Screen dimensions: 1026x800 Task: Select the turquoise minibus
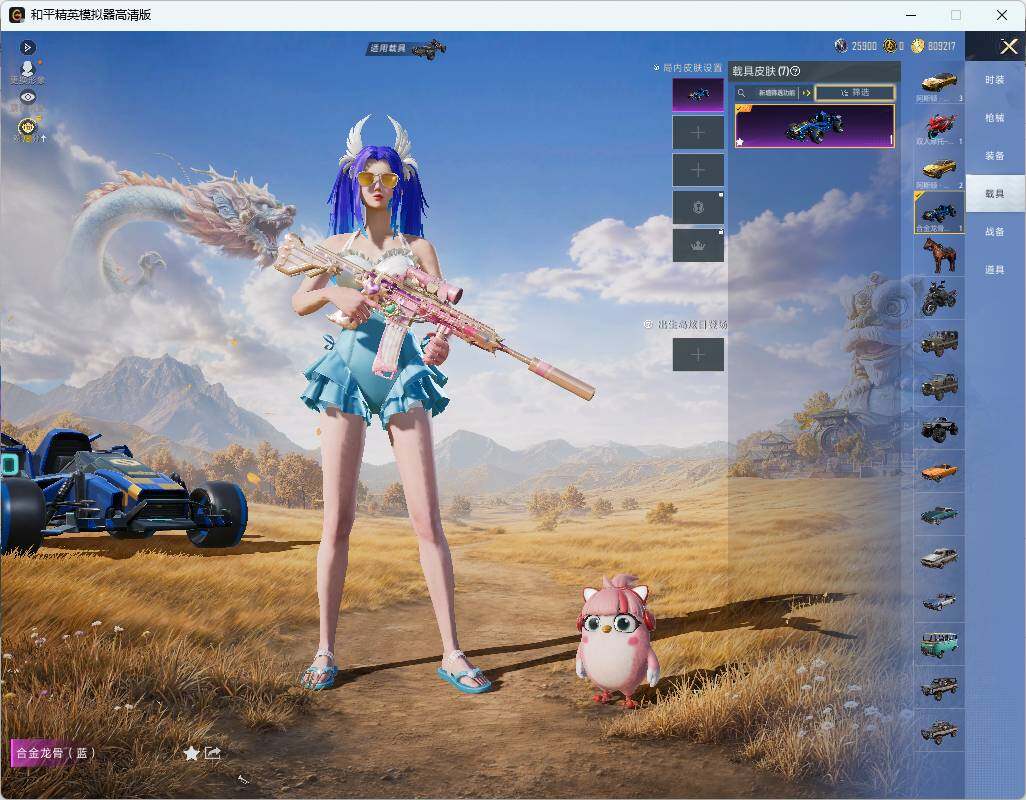(939, 644)
